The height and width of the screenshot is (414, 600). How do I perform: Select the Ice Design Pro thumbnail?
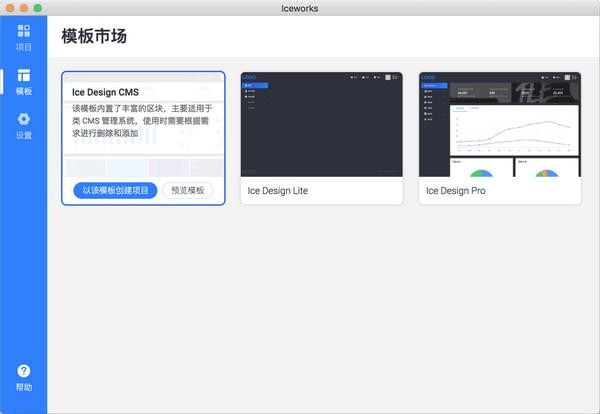click(500, 124)
